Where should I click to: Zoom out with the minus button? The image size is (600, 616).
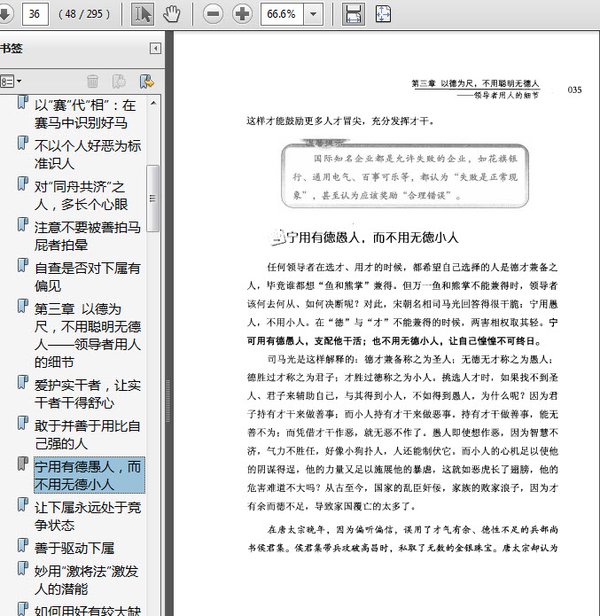[213, 14]
